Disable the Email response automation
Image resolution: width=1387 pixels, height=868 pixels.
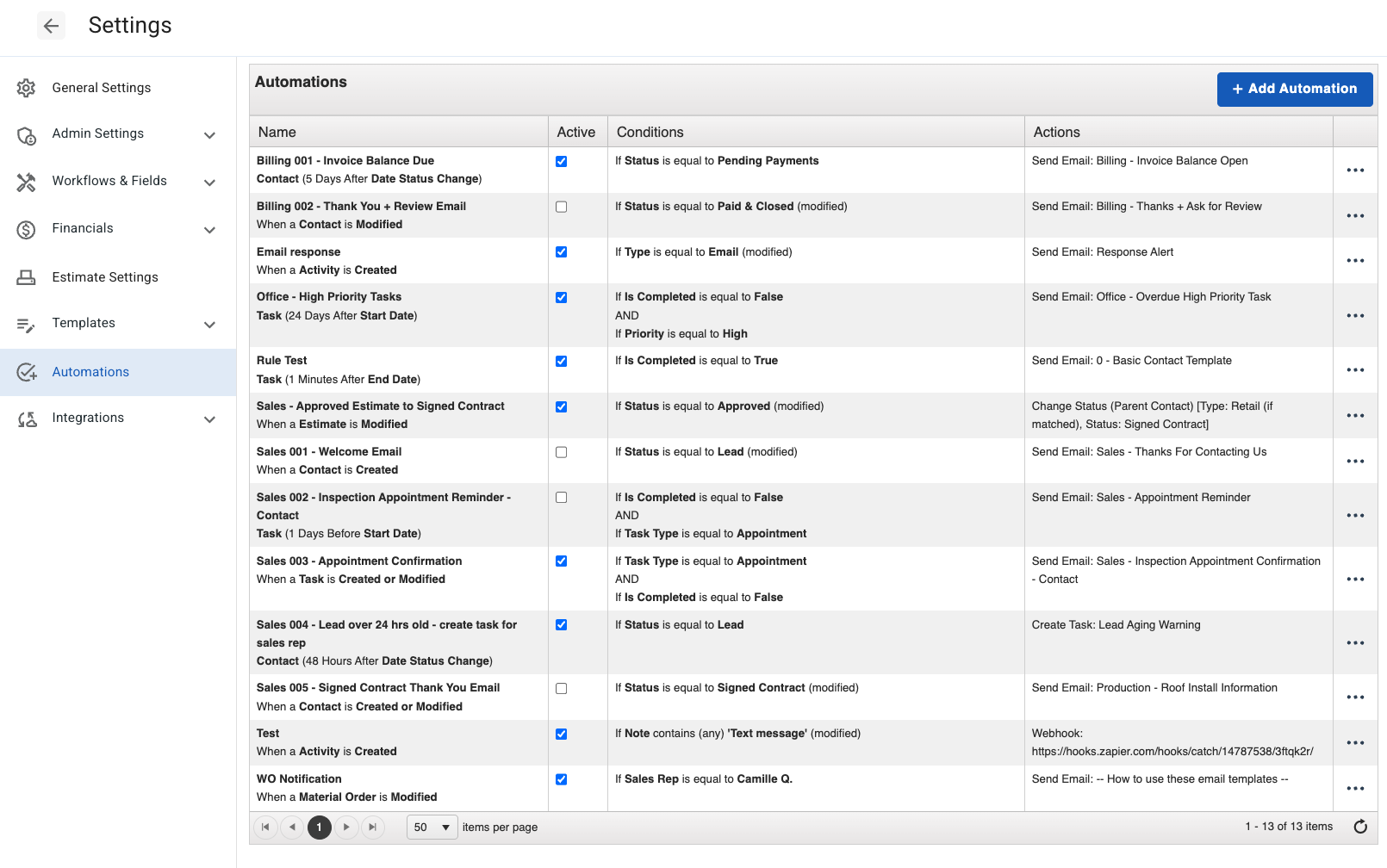pos(562,251)
